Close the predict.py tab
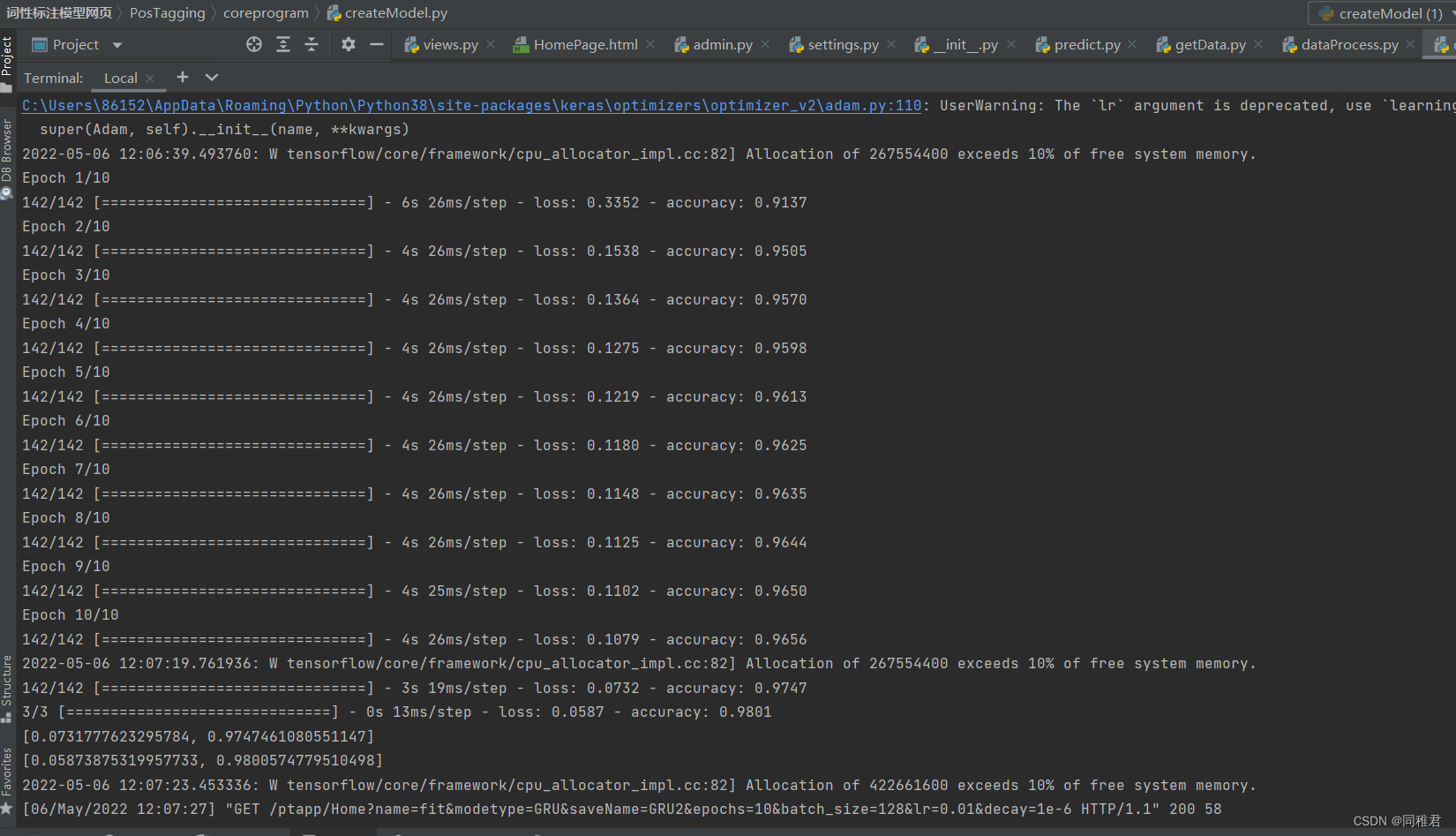1456x836 pixels. (1132, 44)
